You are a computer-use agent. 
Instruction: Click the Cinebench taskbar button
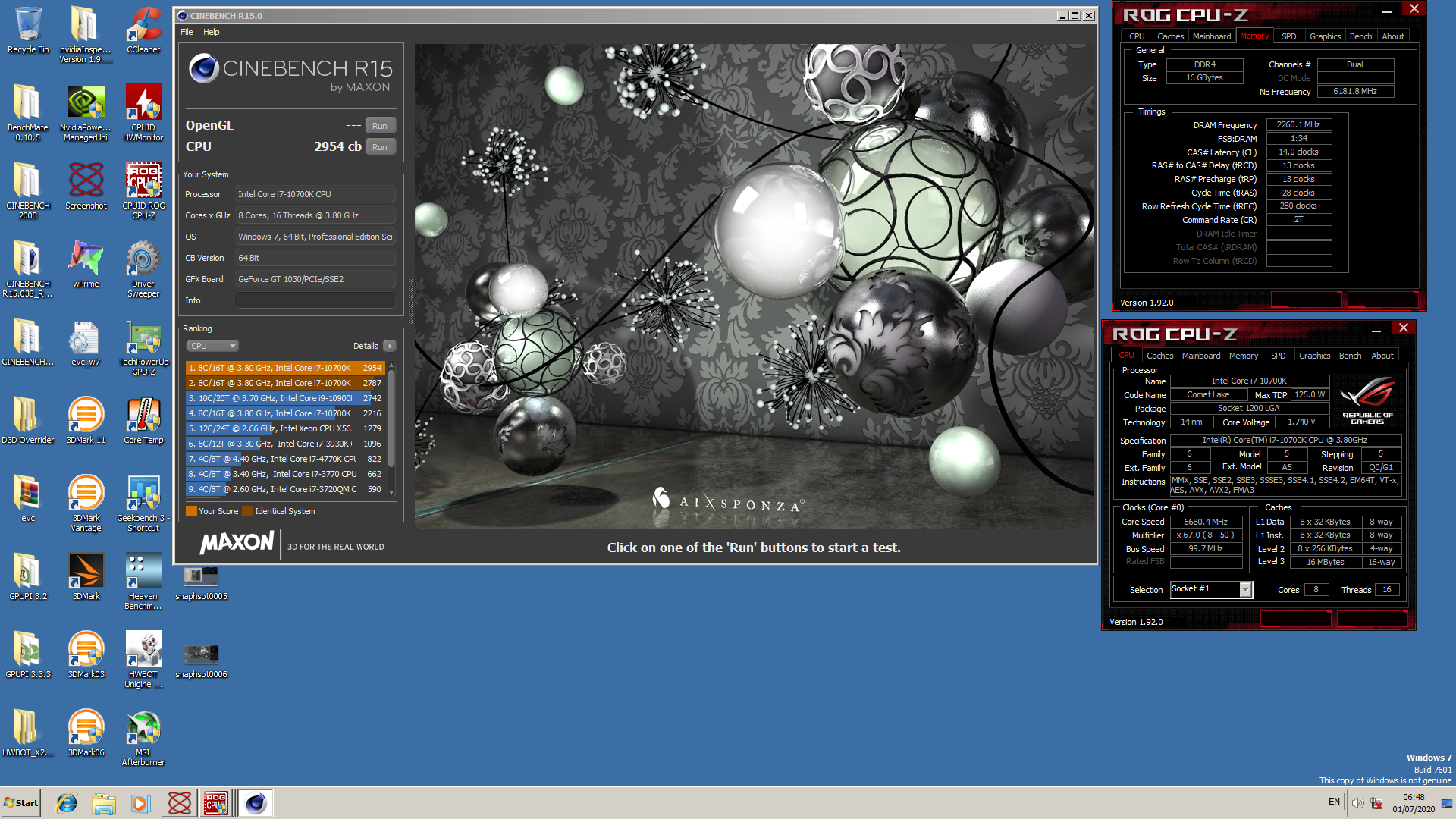(x=256, y=803)
